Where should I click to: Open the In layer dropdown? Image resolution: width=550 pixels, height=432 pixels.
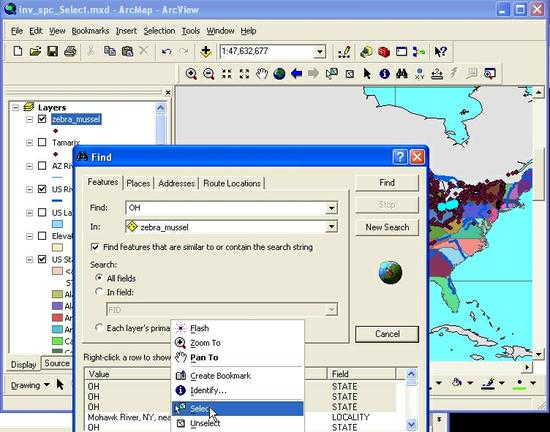point(331,227)
